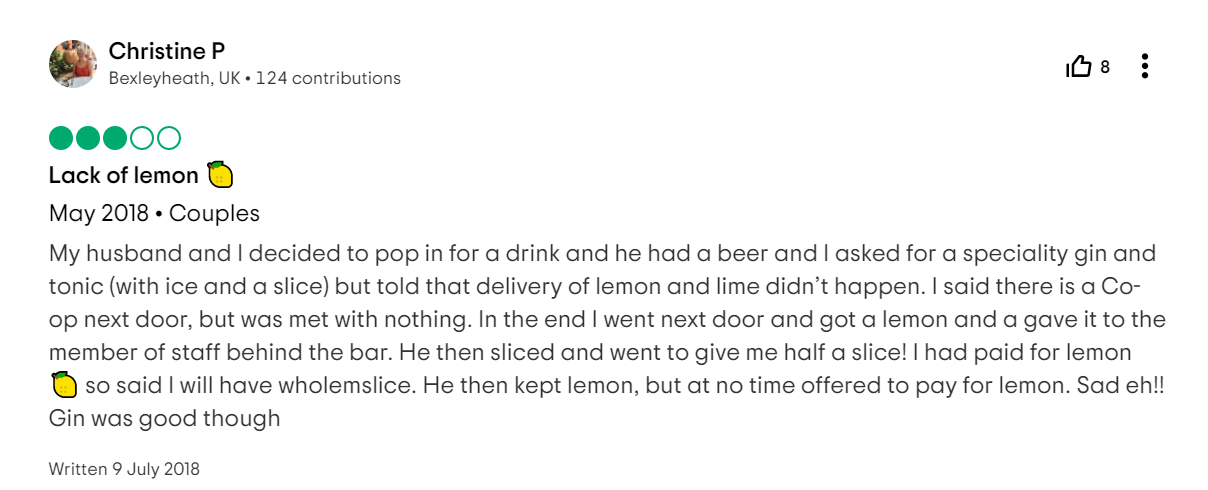Screen dimensions: 1208x490
Task: Open the "Lack of lemon" review title
Action: point(124,175)
